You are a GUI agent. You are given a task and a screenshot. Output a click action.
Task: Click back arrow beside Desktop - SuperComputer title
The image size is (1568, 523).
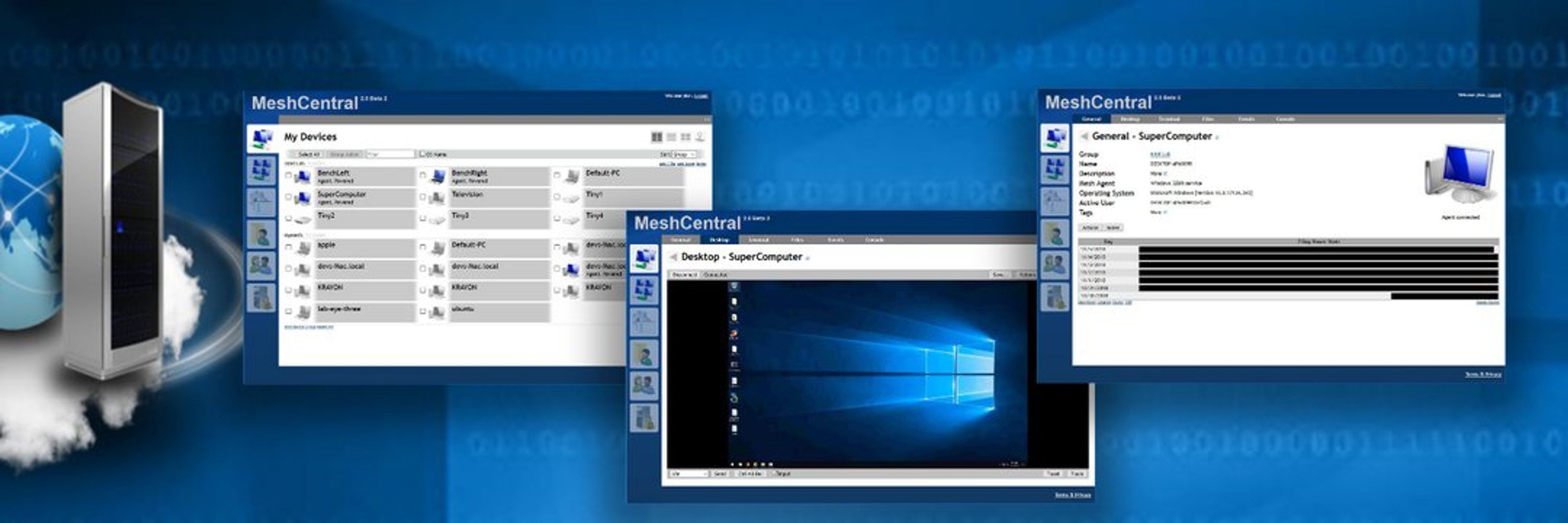674,257
